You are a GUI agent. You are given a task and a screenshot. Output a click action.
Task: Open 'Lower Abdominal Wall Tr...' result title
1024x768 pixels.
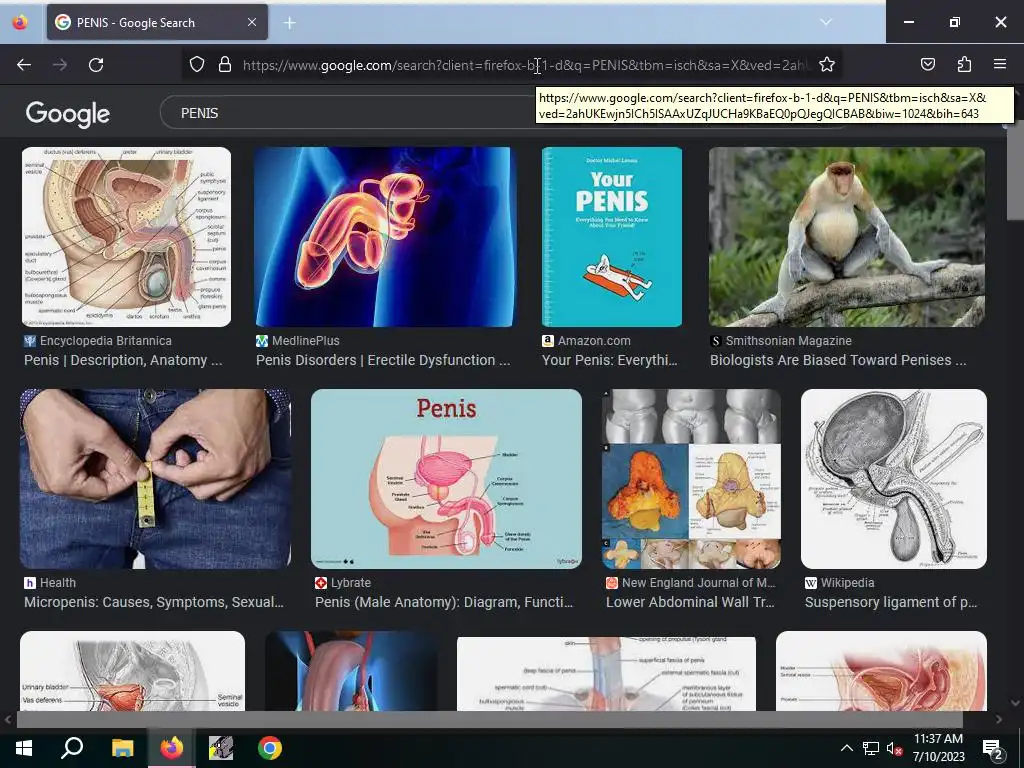[690, 602]
